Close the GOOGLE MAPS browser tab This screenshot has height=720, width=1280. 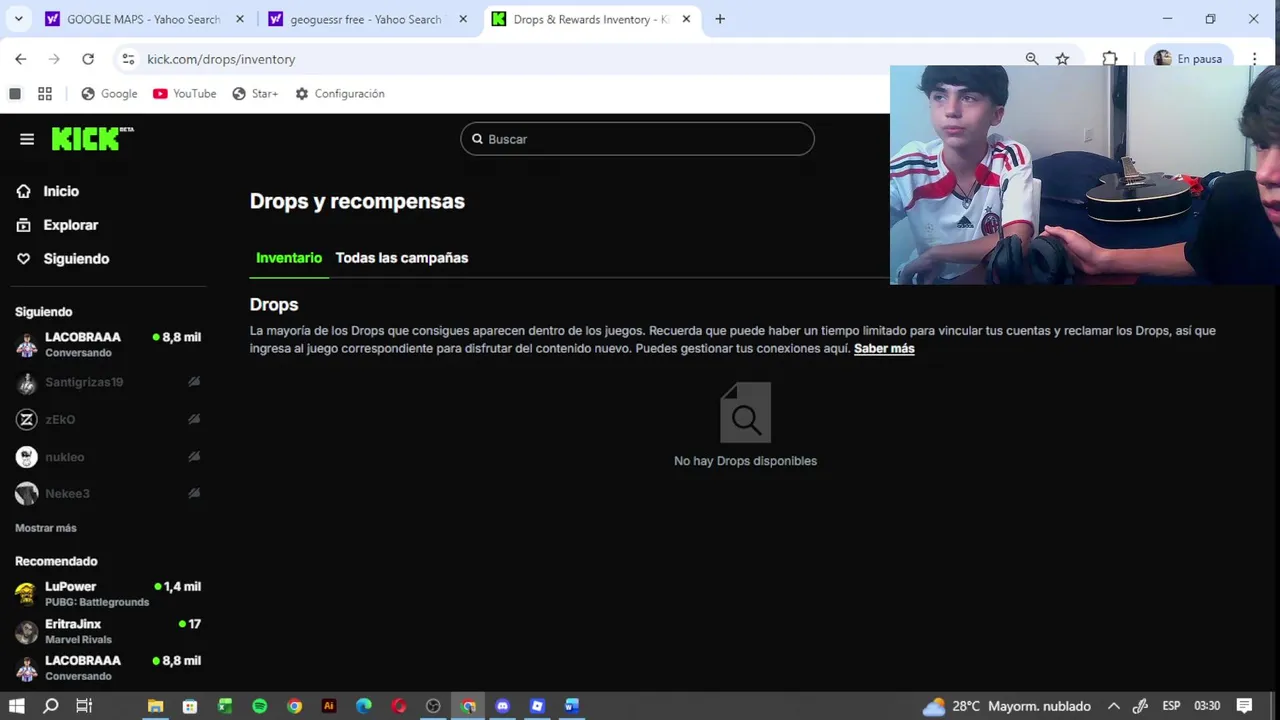click(240, 19)
